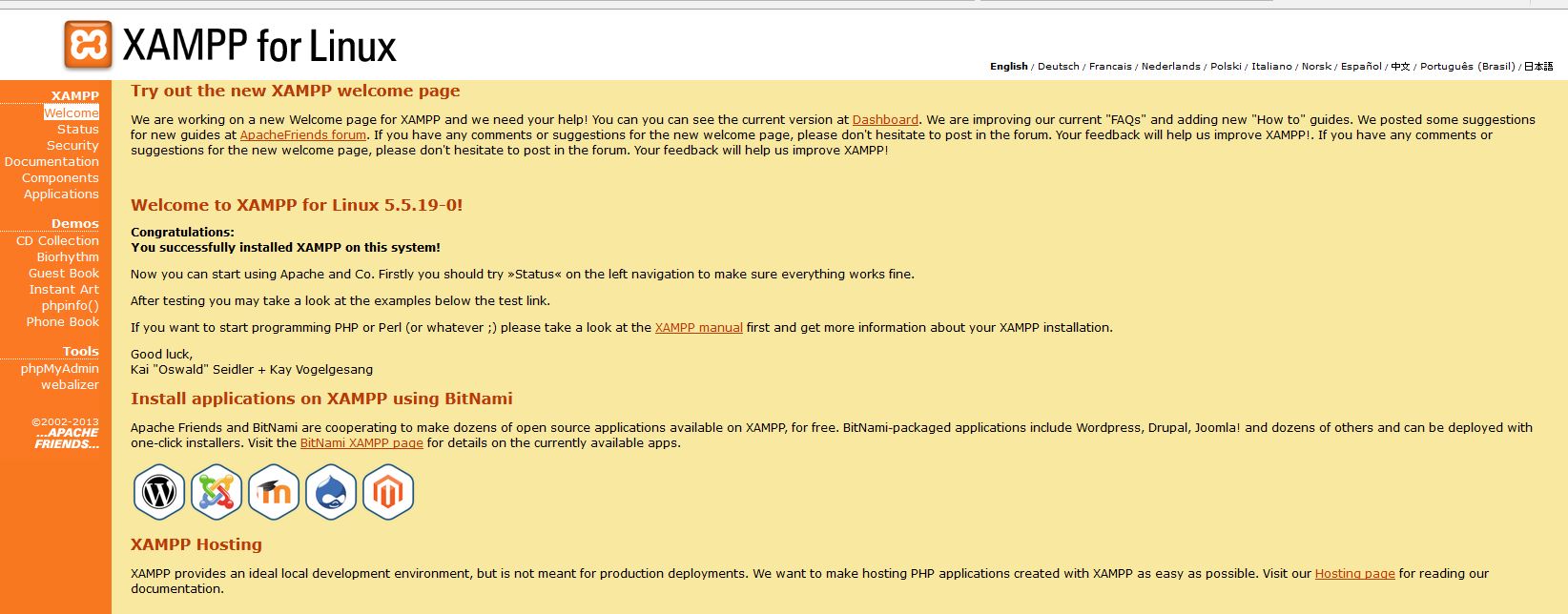Screen dimensions: 1568x614
Task: Click heading 'Welcome to XAMPP for Linux 5.5.19-0!'
Action: pyautogui.click(x=297, y=205)
